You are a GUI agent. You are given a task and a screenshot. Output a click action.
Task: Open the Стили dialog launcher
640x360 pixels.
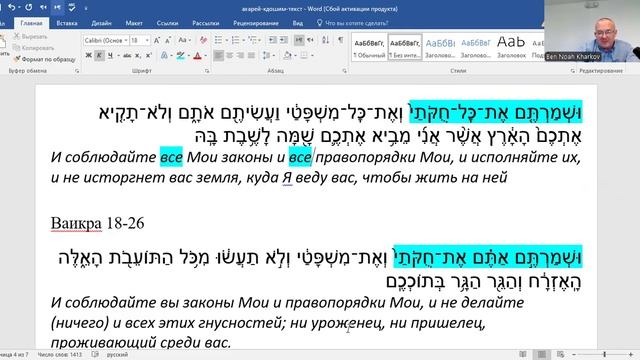click(572, 71)
